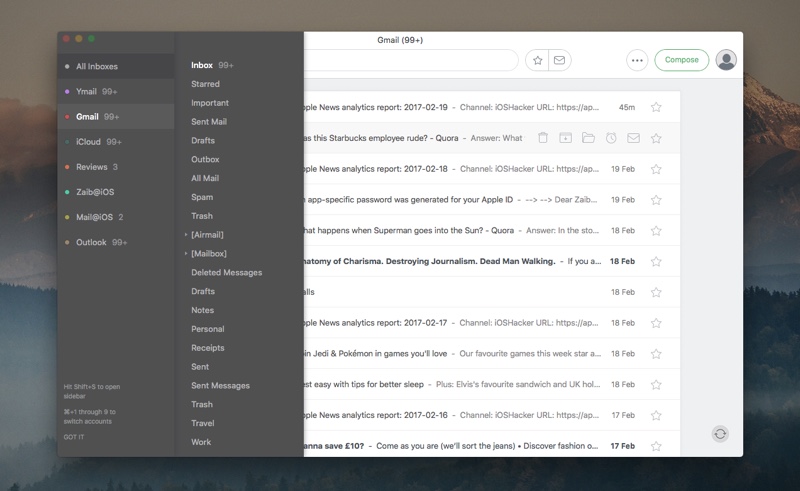Star the Superman goes into the Sun email
The image size is (800, 491).
(x=656, y=230)
